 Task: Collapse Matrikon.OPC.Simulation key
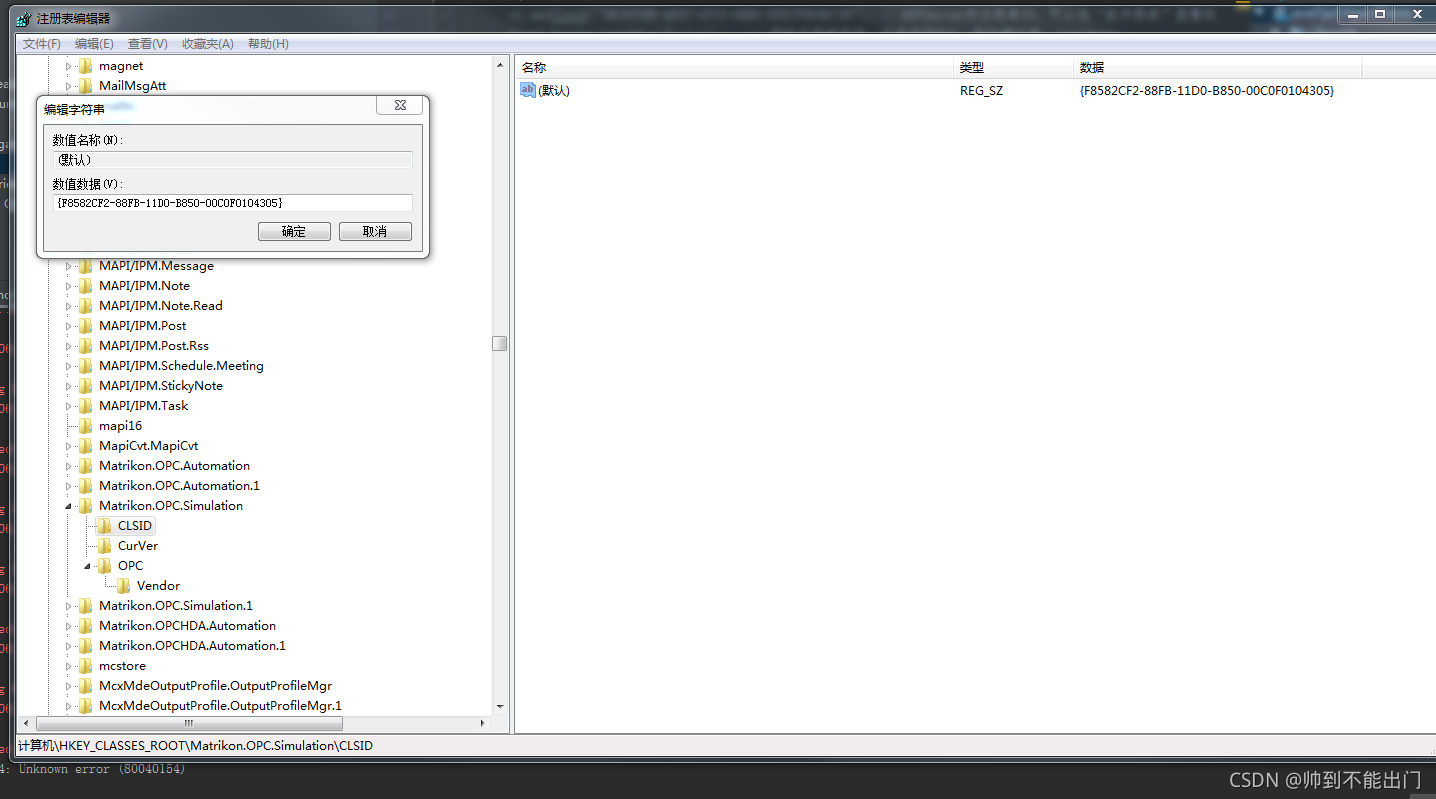(x=70, y=506)
